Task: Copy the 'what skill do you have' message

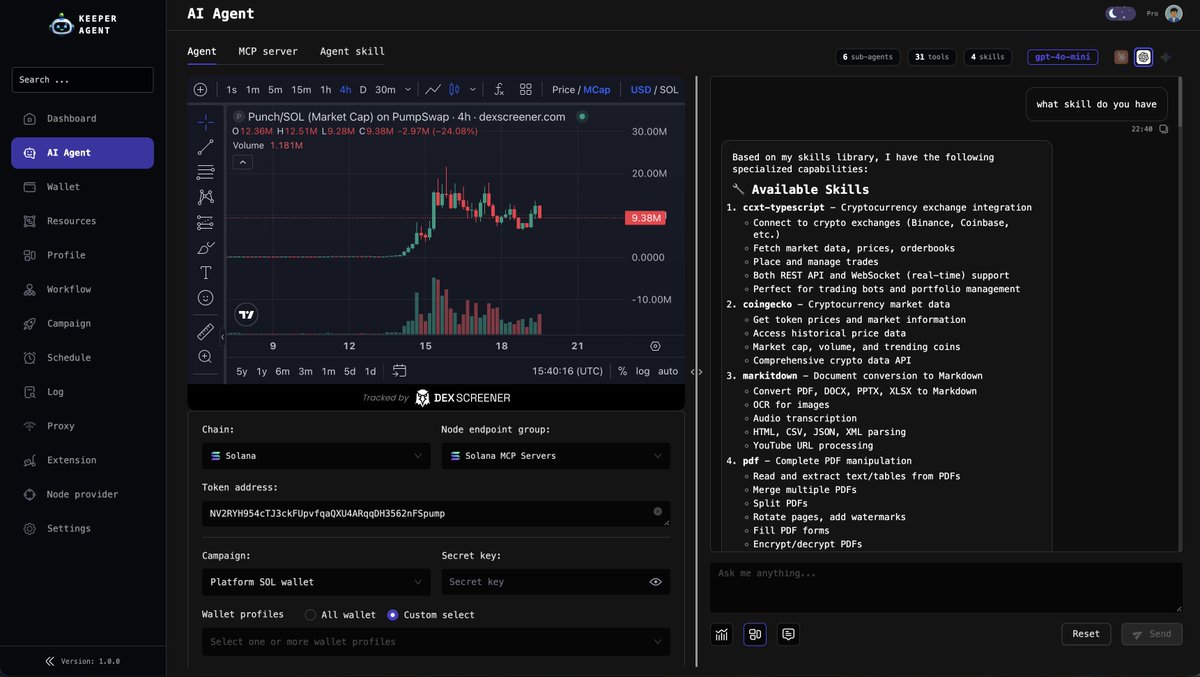Action: pyautogui.click(x=1163, y=129)
